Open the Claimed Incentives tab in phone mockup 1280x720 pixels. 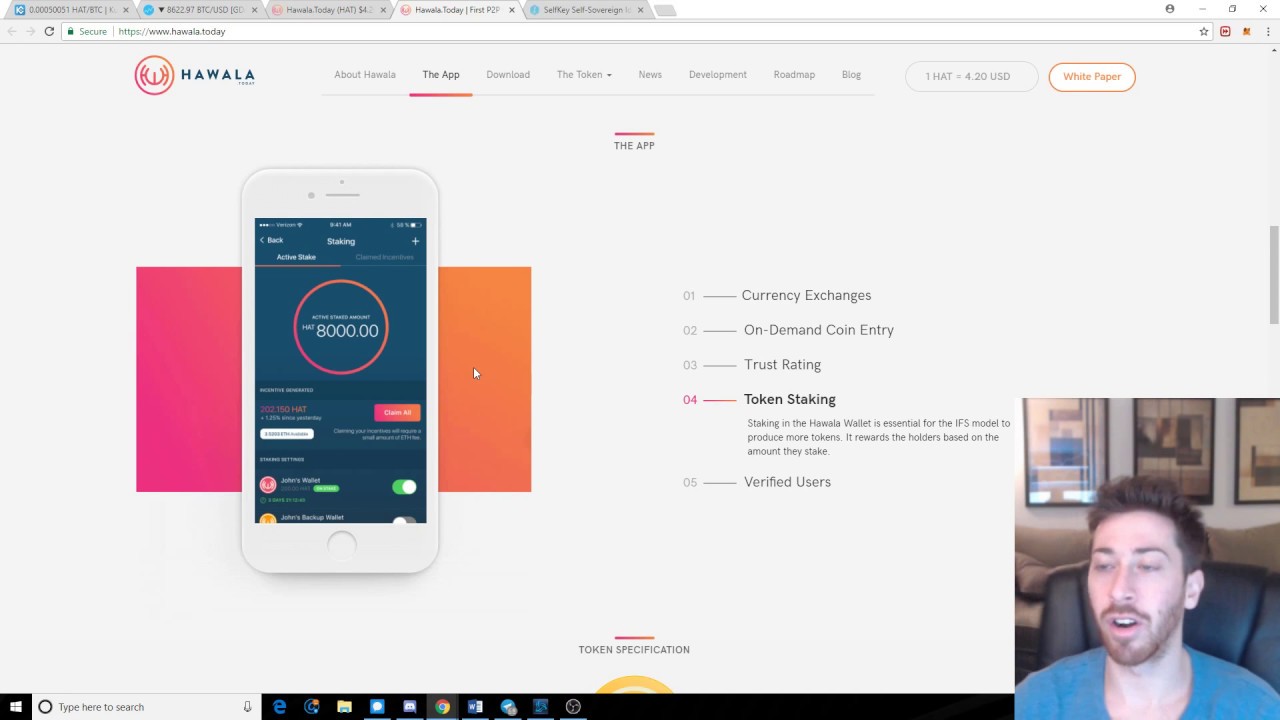[x=384, y=257]
